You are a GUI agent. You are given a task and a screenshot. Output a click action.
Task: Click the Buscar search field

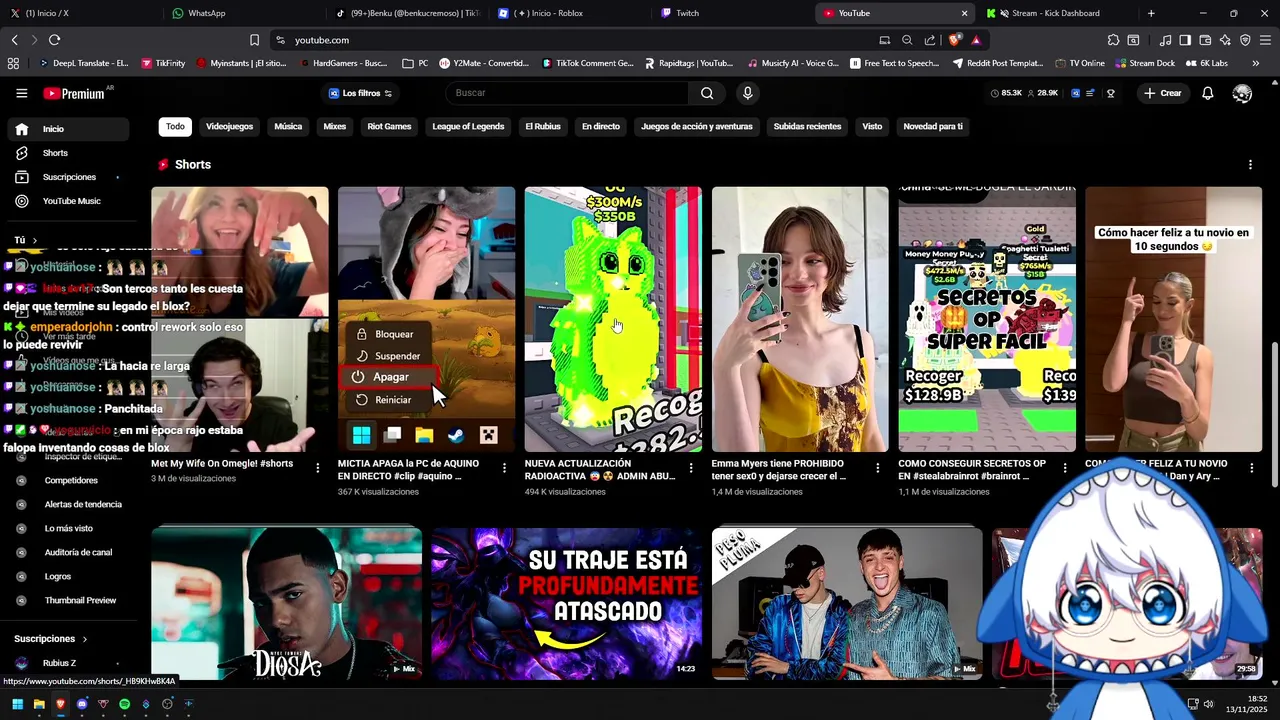(568, 93)
